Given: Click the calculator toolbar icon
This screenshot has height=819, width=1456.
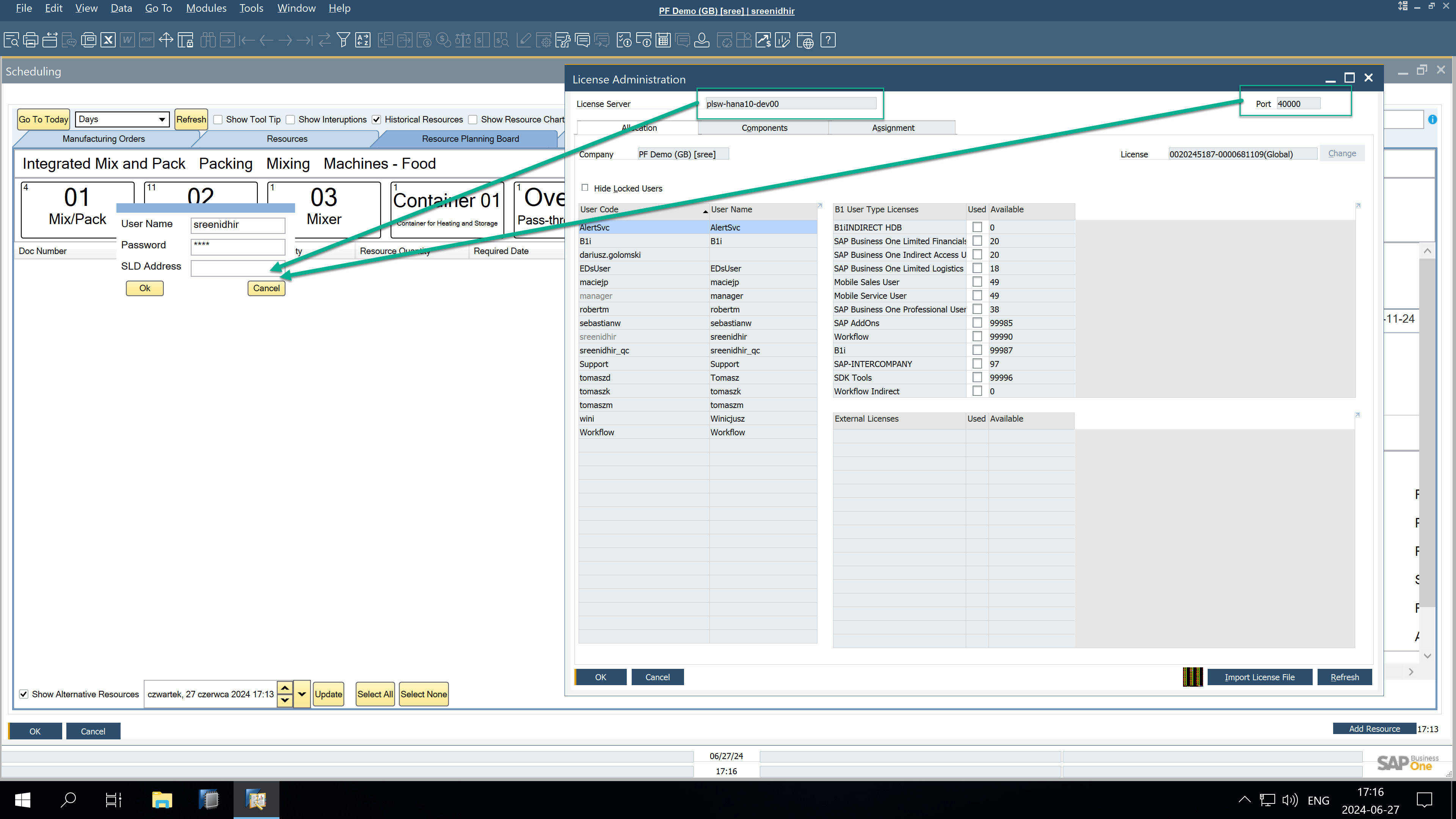Looking at the screenshot, I should [663, 40].
